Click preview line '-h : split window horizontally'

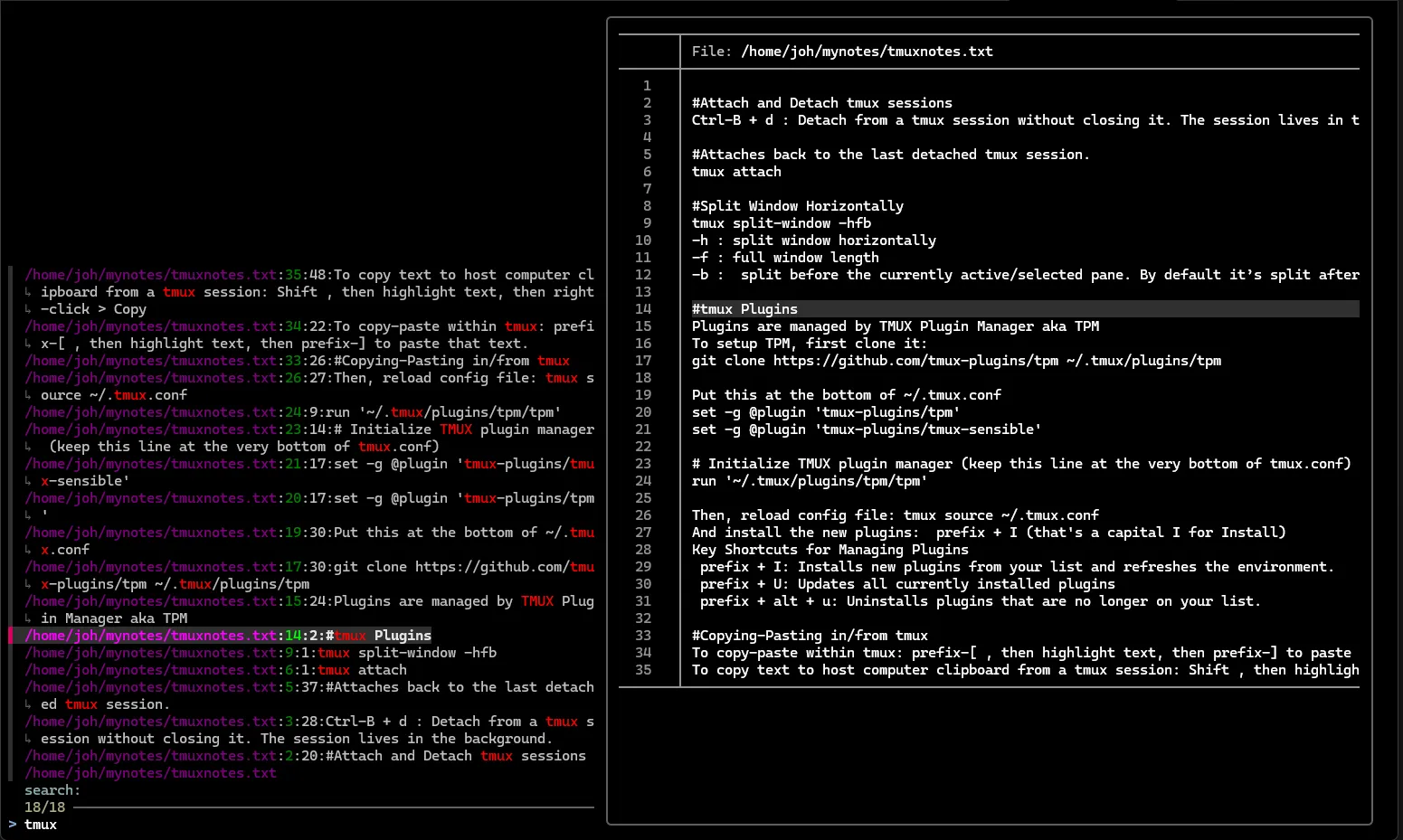814,241
